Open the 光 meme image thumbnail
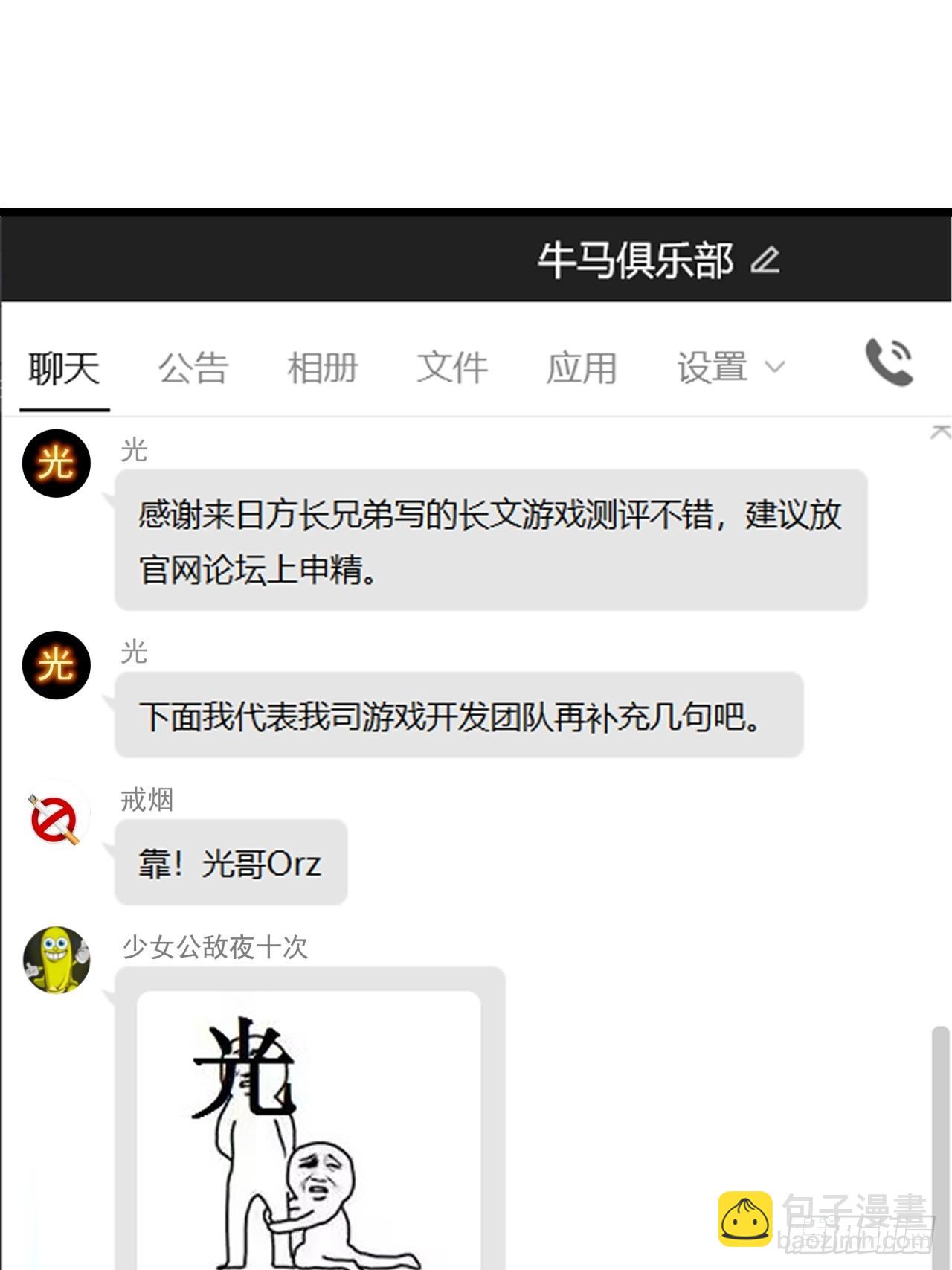This screenshot has width=952, height=1270. 309,1129
